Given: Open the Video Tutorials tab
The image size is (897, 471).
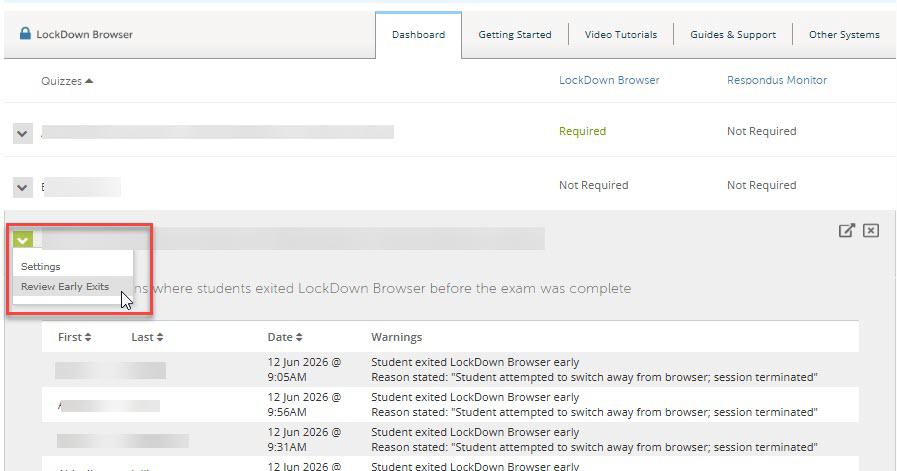Looking at the screenshot, I should (x=621, y=35).
